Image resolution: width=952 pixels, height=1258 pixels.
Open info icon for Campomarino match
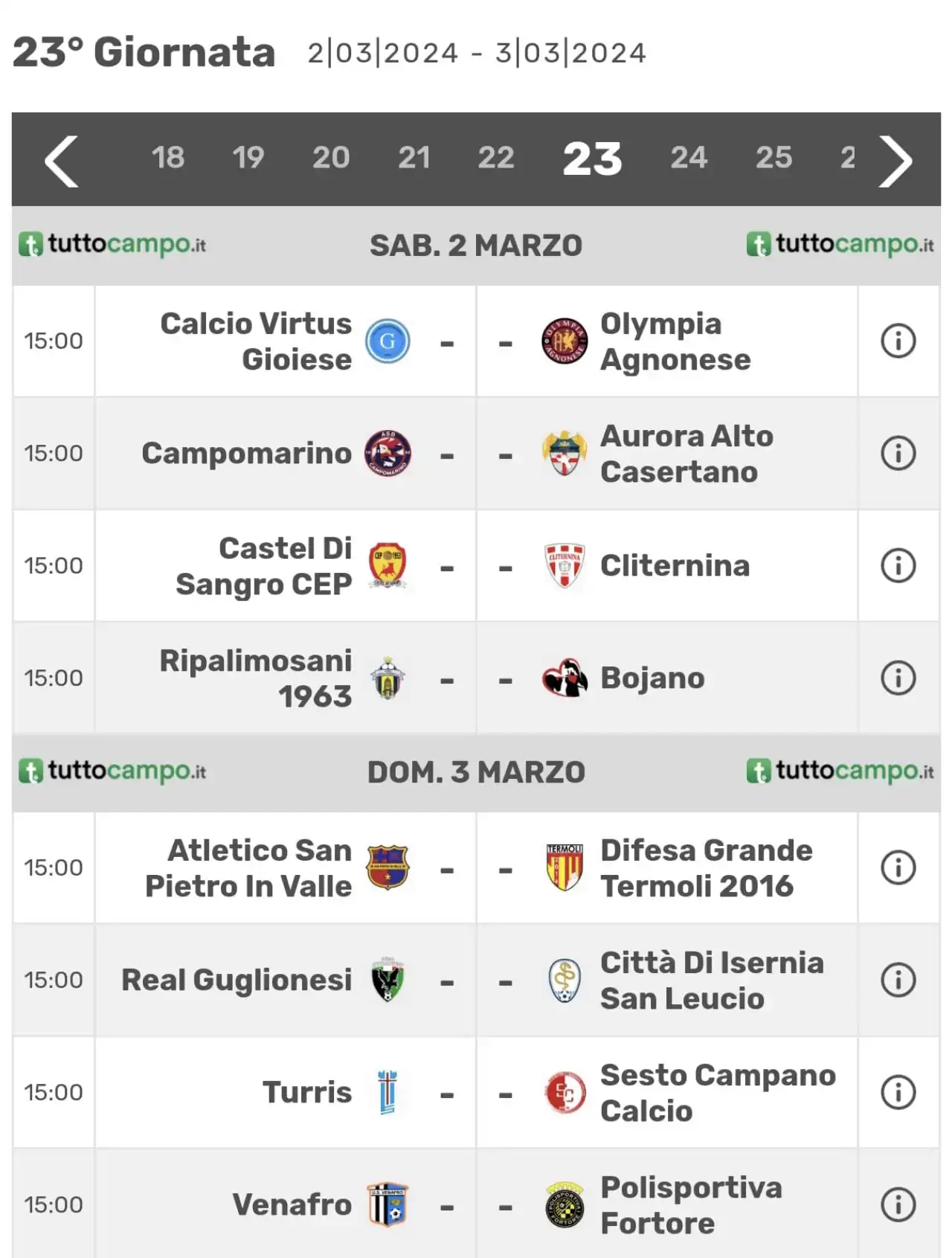click(898, 454)
